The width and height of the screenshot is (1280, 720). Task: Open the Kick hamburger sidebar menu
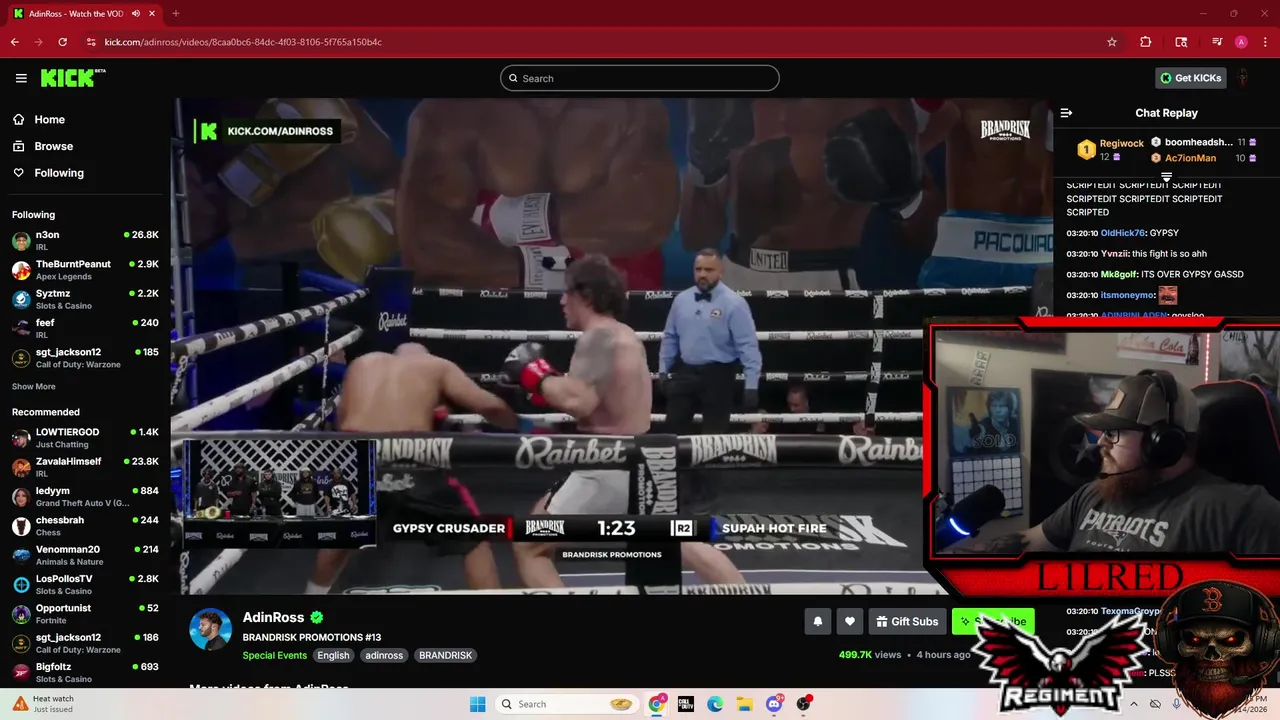(x=21, y=78)
